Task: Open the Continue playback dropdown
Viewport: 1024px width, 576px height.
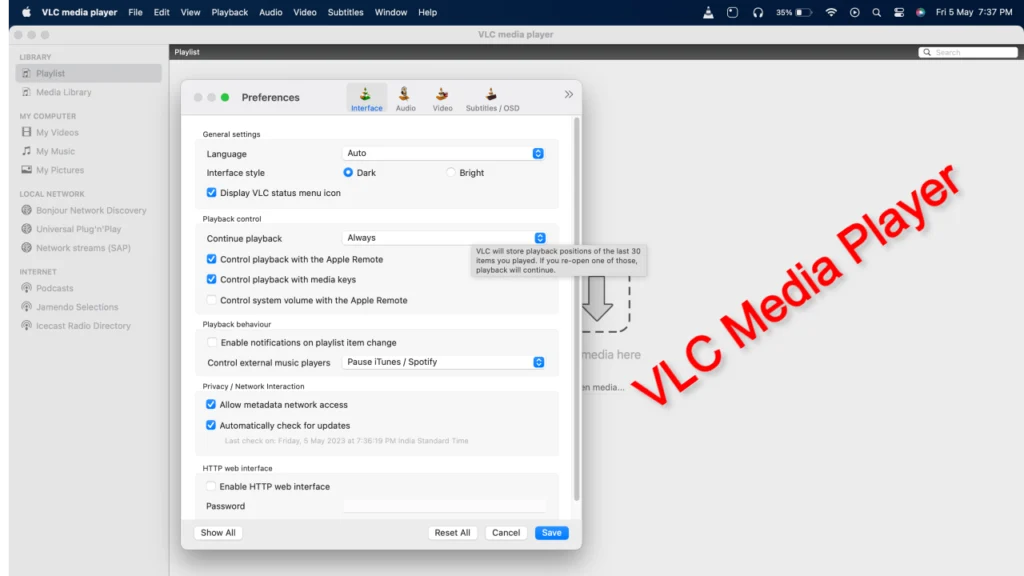Action: click(x=443, y=238)
